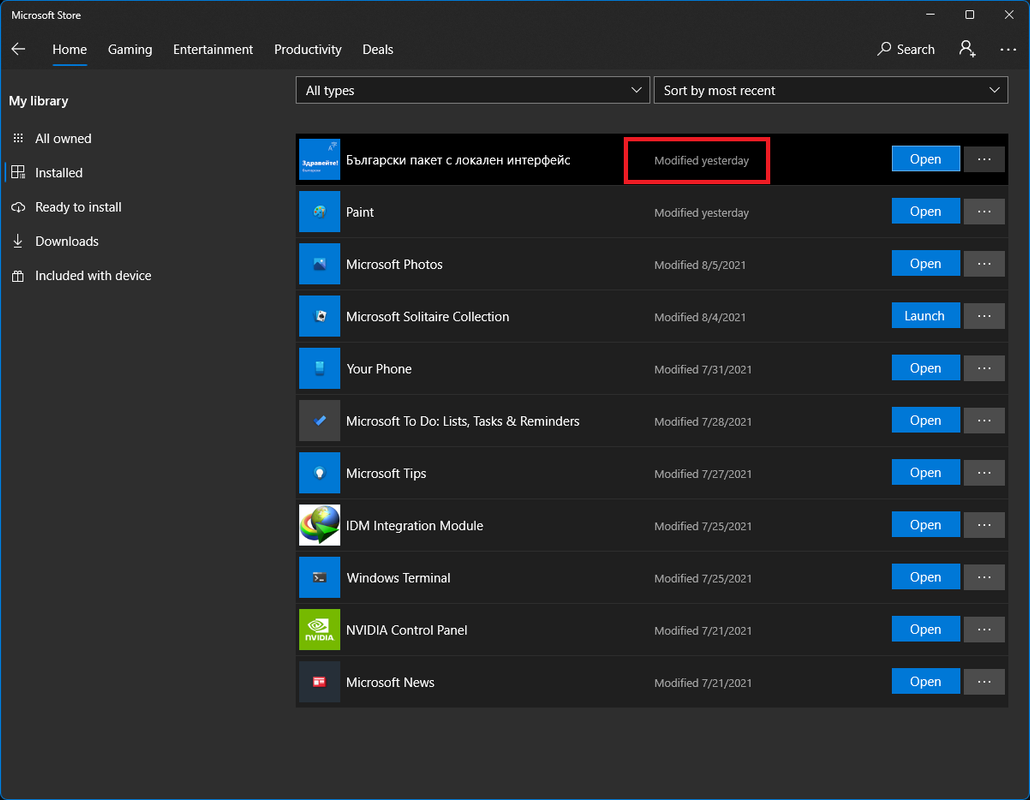Open Microsoft Photos
This screenshot has width=1030, height=800.
[x=925, y=263]
